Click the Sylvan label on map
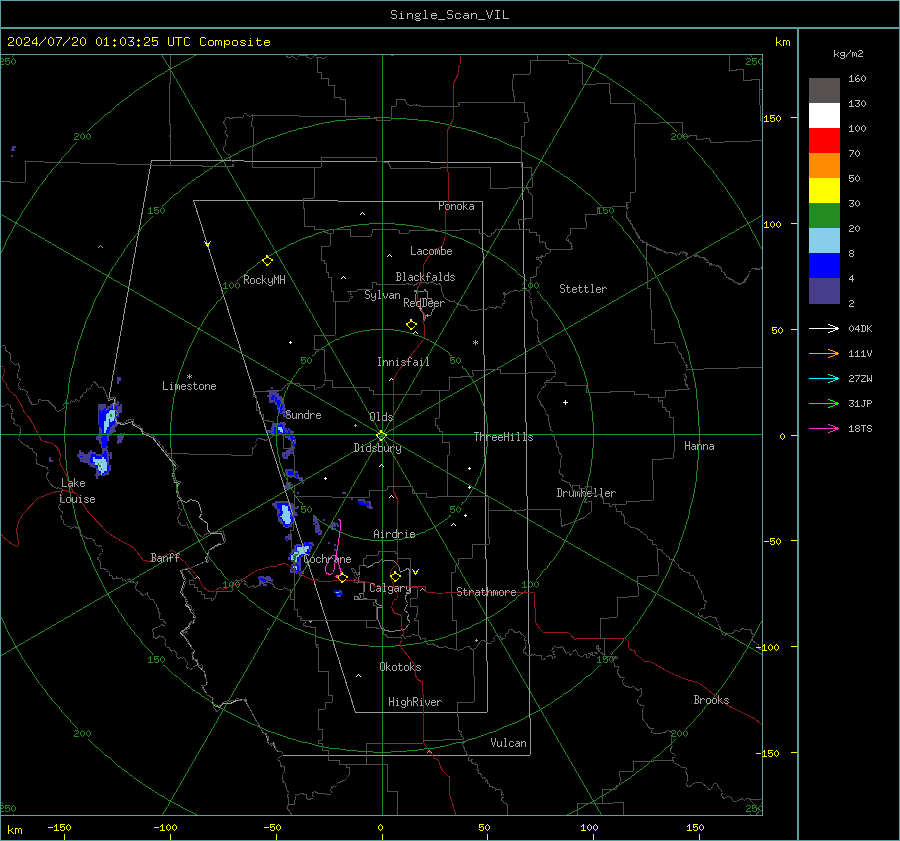The image size is (900, 841). [x=382, y=295]
